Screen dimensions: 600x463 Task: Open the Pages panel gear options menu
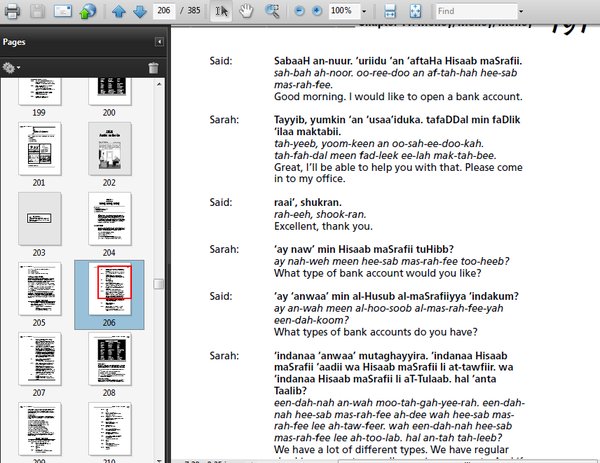click(x=11, y=68)
